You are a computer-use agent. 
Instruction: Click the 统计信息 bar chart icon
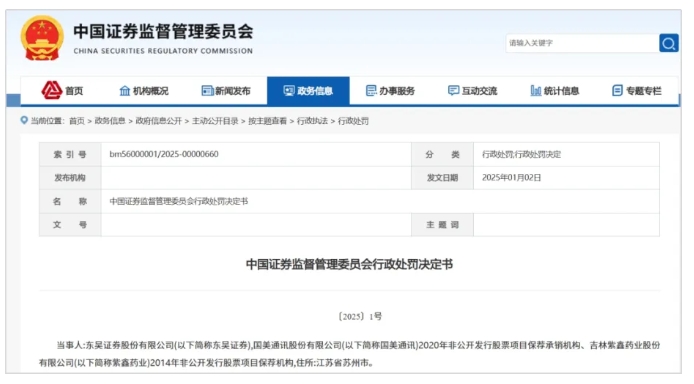pos(536,91)
